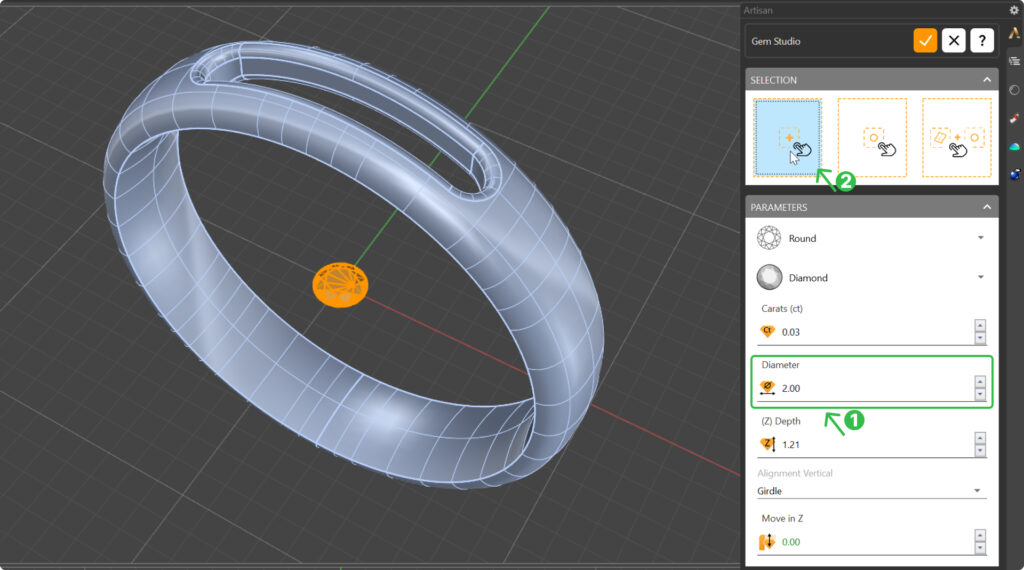Viewport: 1024px width, 570px height.
Task: Decrease the Z Depth value with down arrow
Action: 980,450
